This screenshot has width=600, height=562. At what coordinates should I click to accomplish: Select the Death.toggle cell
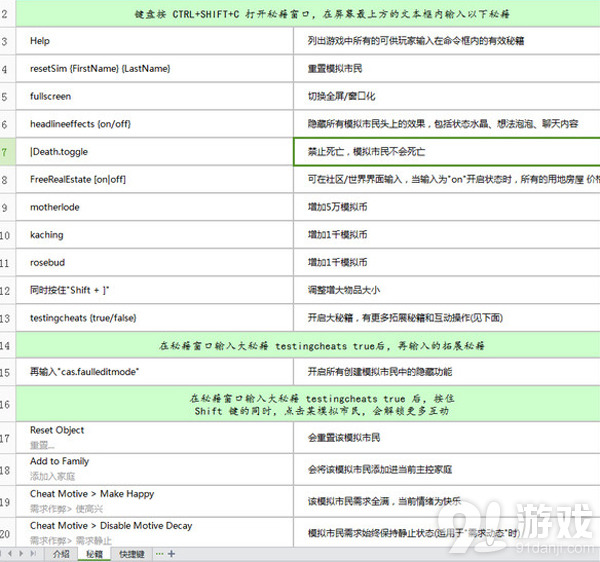[x=155, y=152]
